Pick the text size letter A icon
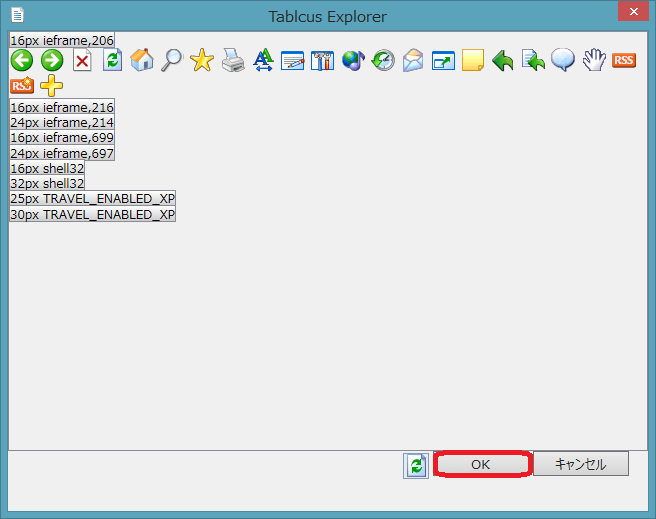 (x=263, y=61)
